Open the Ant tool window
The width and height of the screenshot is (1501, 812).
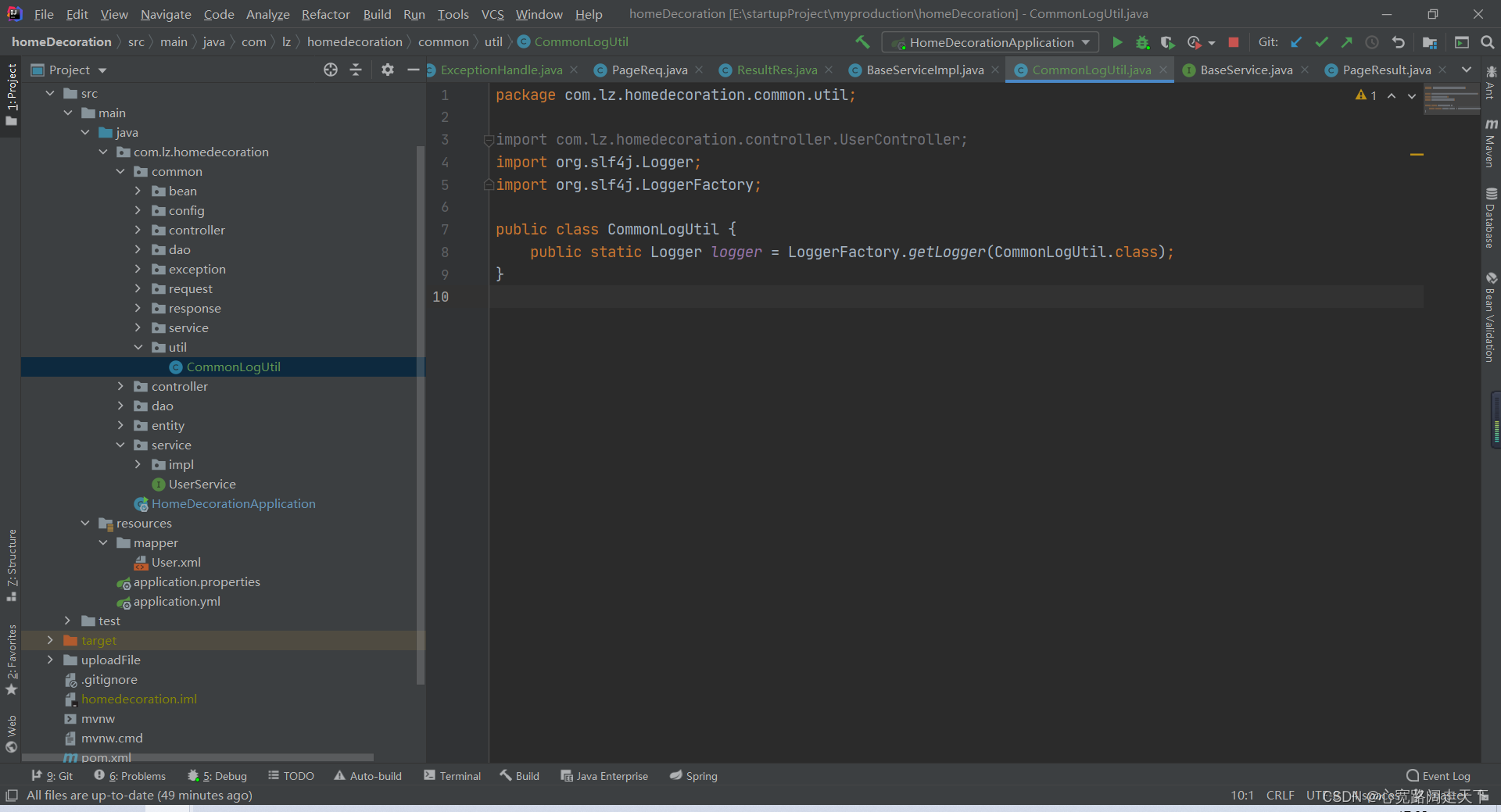coord(1491,82)
